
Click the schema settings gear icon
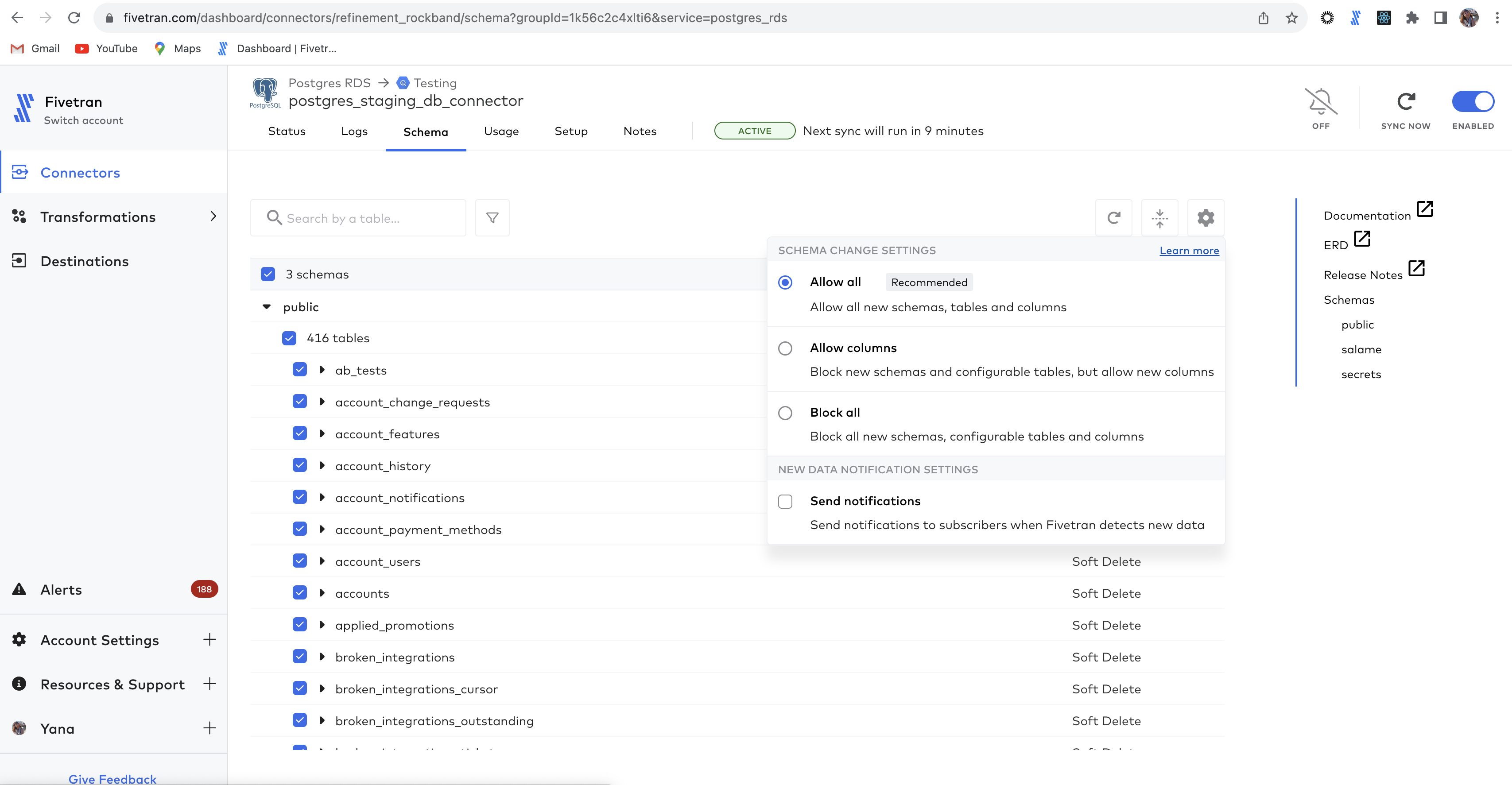click(1206, 218)
